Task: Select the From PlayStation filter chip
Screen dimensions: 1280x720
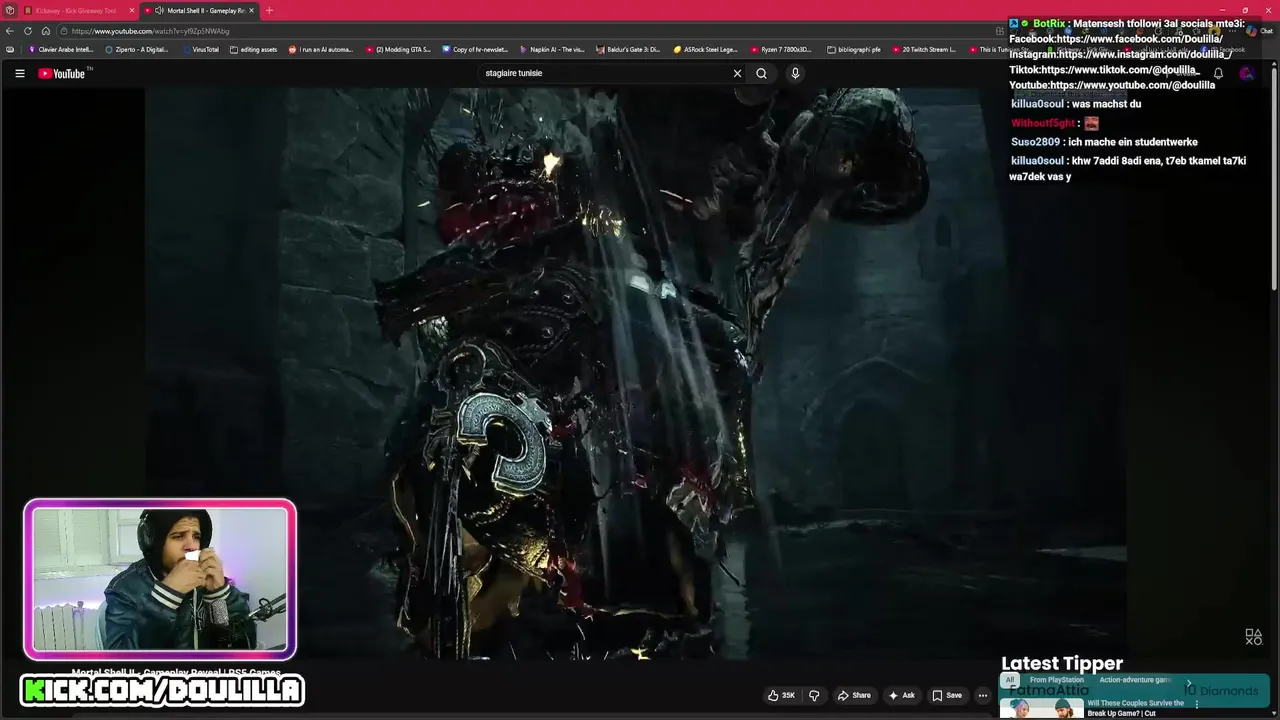Action: 1056,680
